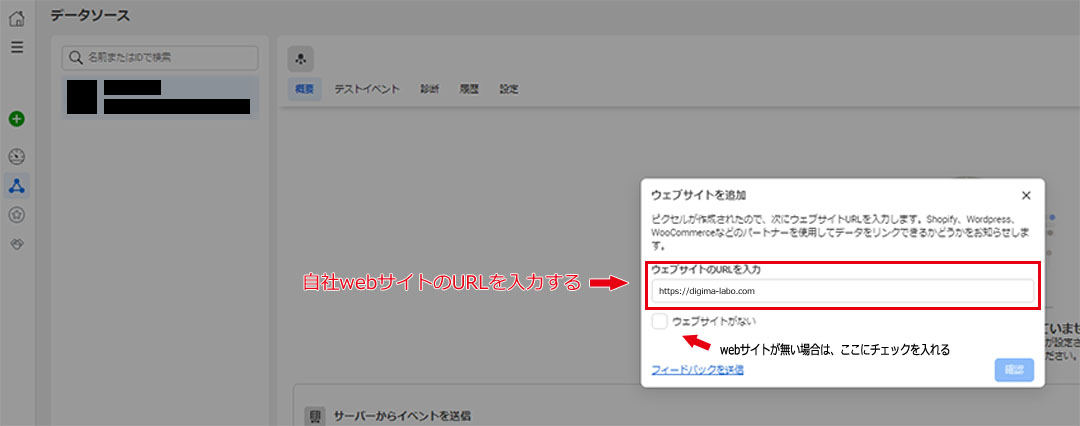Switch to the 概要 tab

click(x=304, y=89)
